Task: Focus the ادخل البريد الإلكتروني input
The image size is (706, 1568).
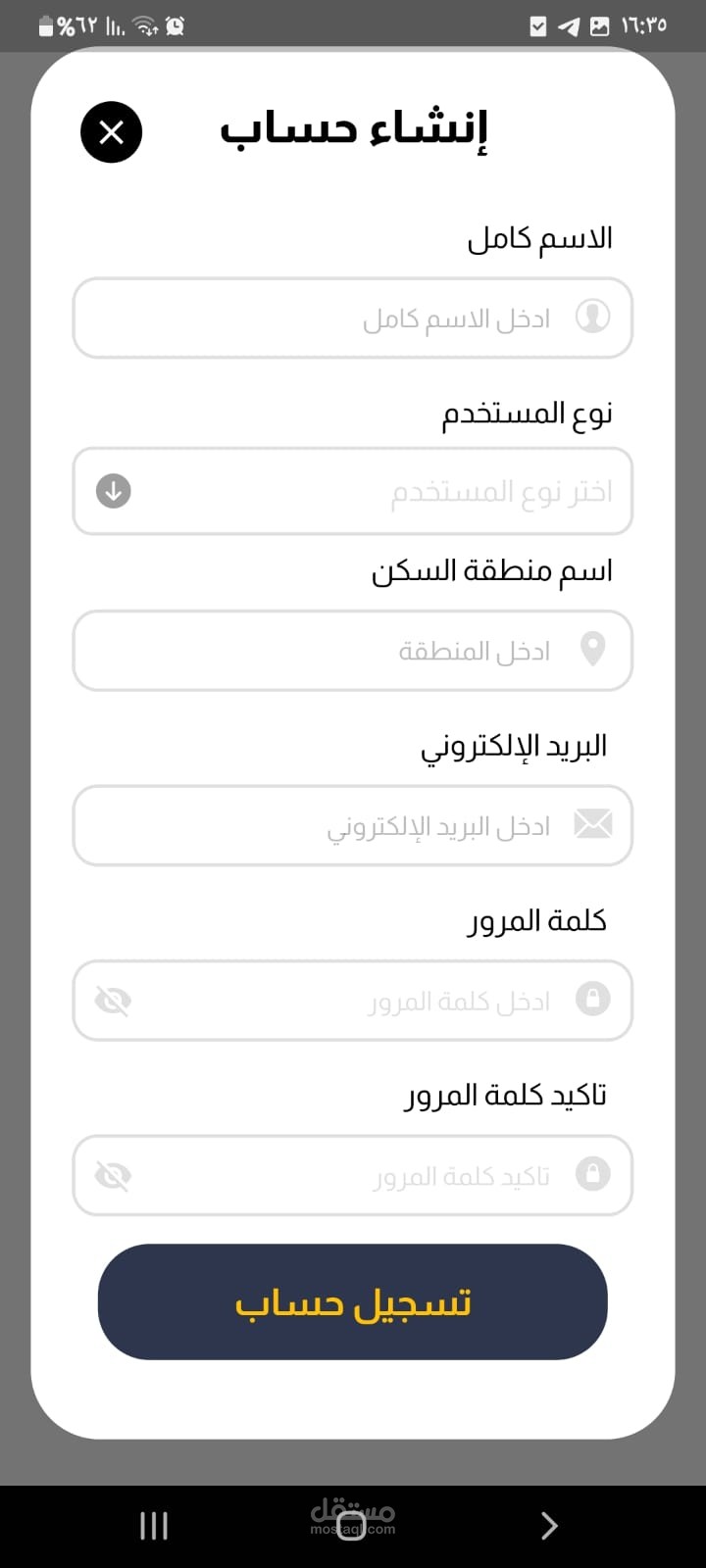Action: coord(392,826)
